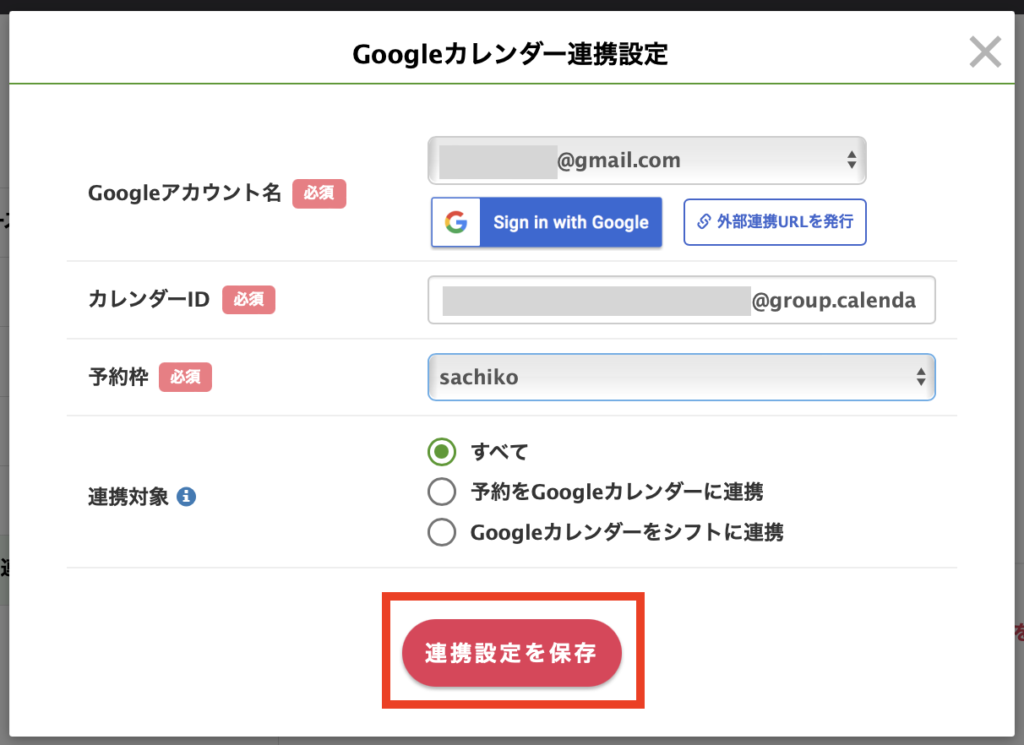Click the Google G logo icon

pyautogui.click(x=456, y=222)
